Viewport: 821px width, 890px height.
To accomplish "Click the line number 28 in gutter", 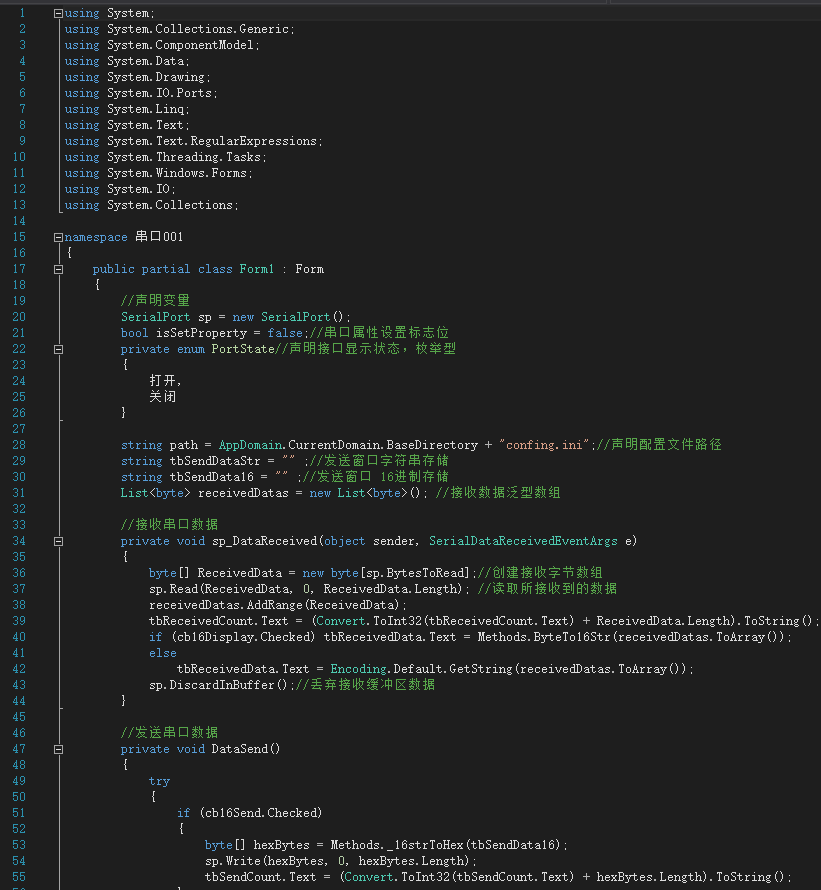I will pyautogui.click(x=19, y=445).
